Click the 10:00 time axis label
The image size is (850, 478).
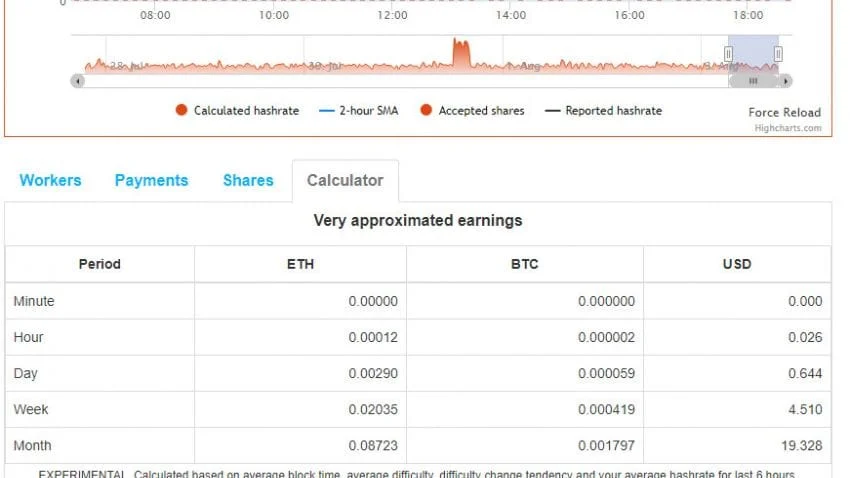tap(274, 15)
